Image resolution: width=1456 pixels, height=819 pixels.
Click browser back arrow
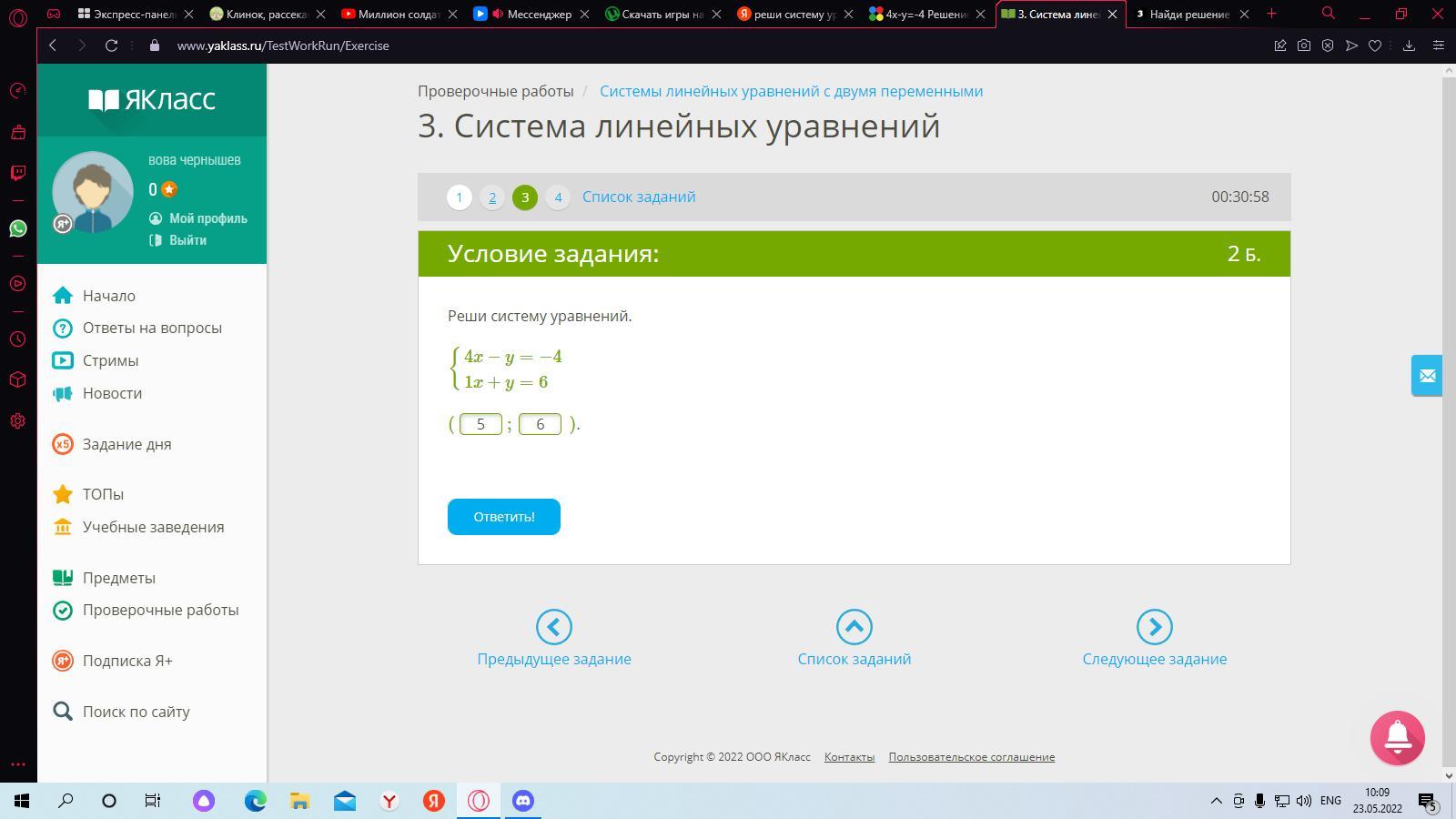(x=53, y=45)
